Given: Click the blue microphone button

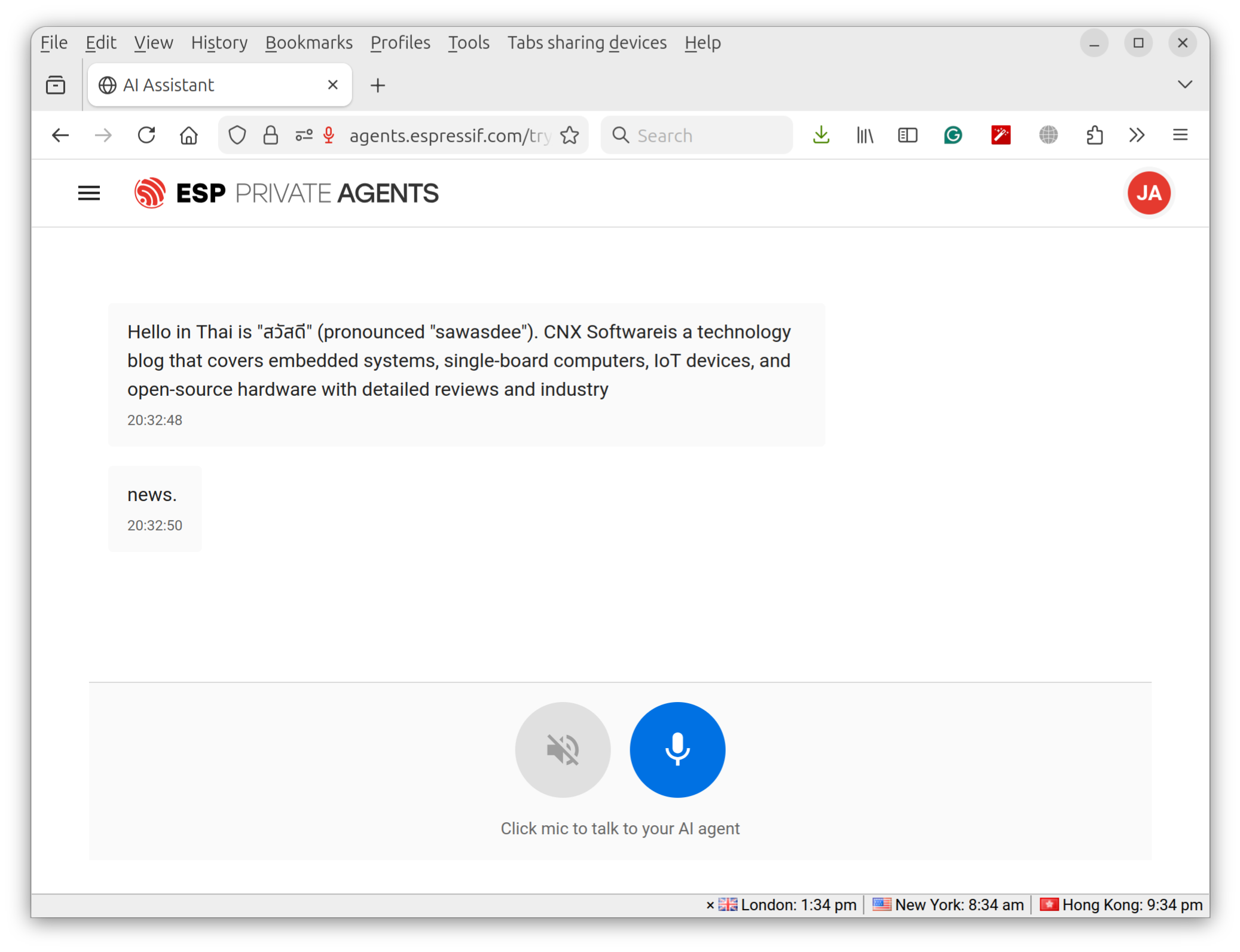Looking at the screenshot, I should point(677,749).
